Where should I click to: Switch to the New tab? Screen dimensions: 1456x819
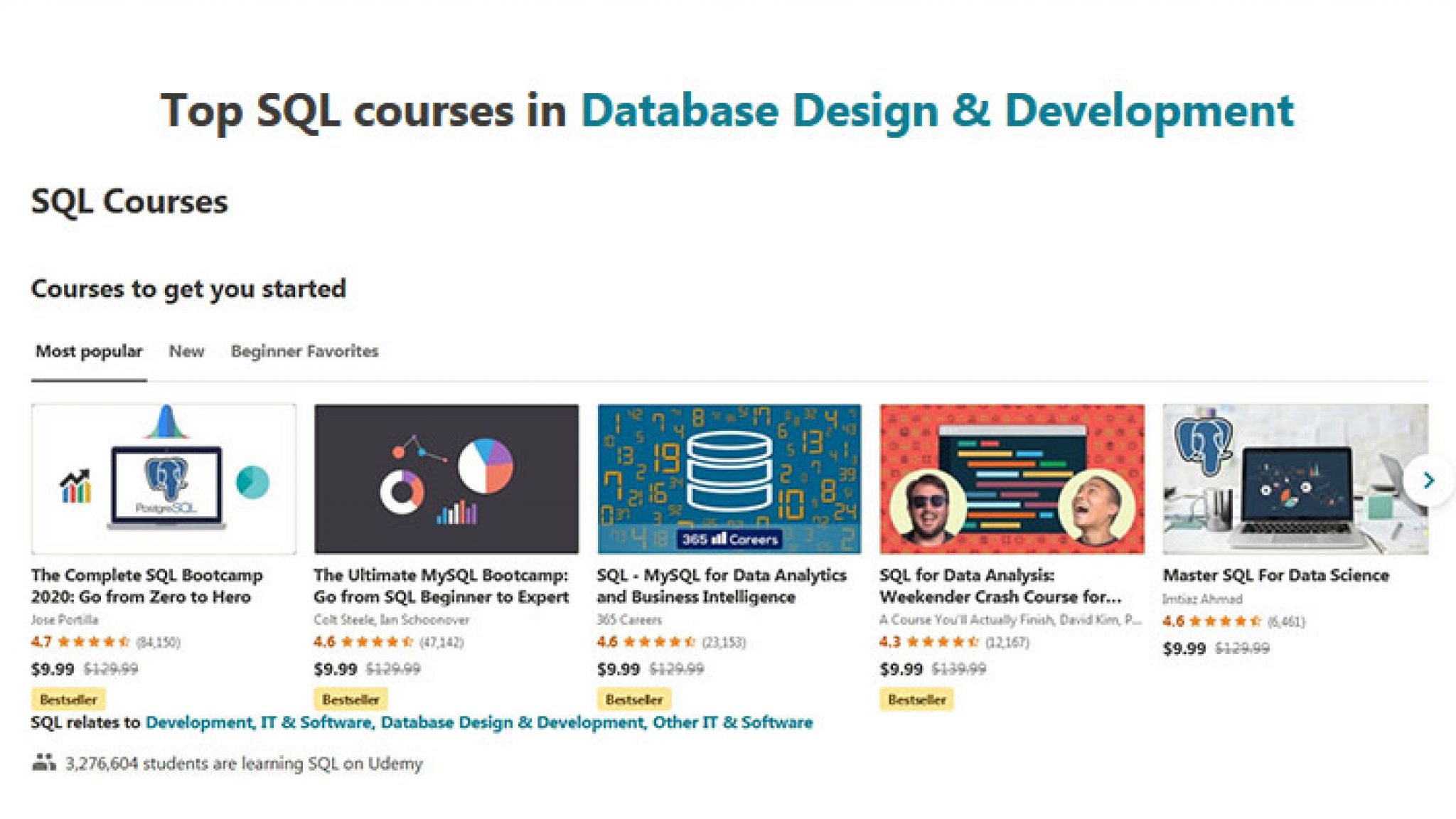click(186, 351)
